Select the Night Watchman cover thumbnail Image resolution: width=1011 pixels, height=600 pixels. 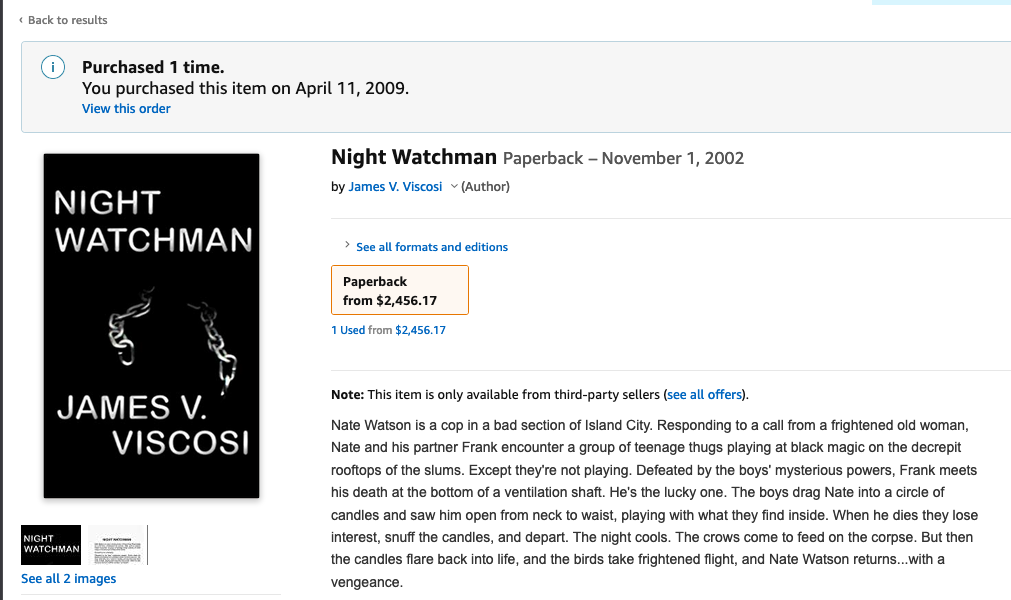point(51,544)
